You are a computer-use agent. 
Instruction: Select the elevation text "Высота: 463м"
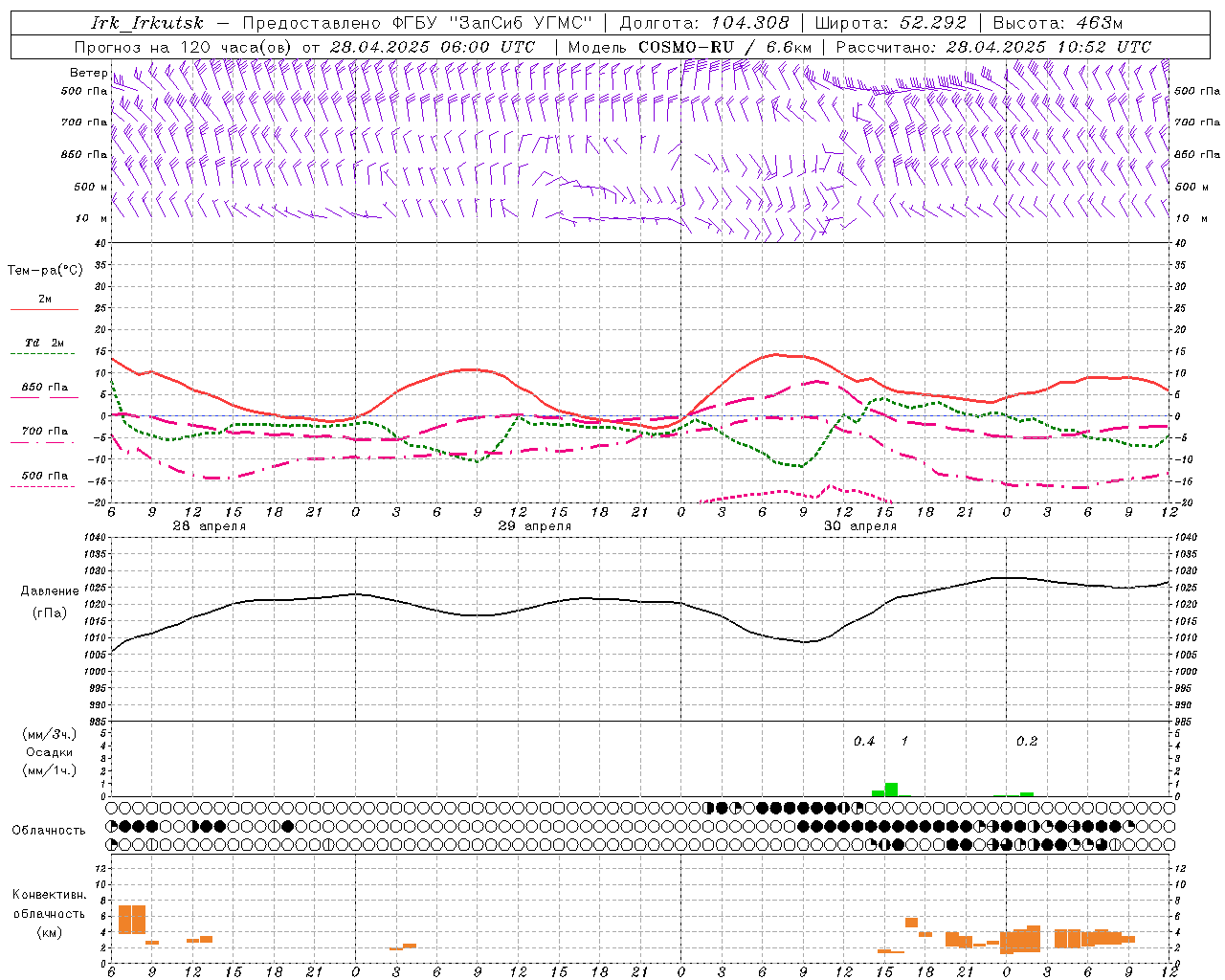click(1058, 23)
